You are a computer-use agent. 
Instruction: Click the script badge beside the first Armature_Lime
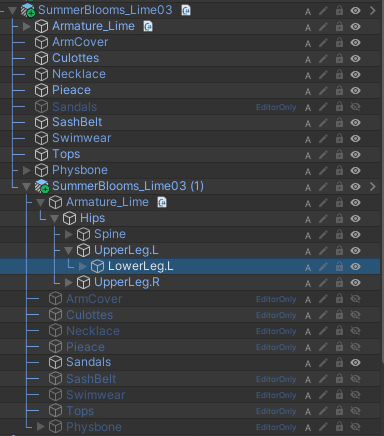coord(148,26)
